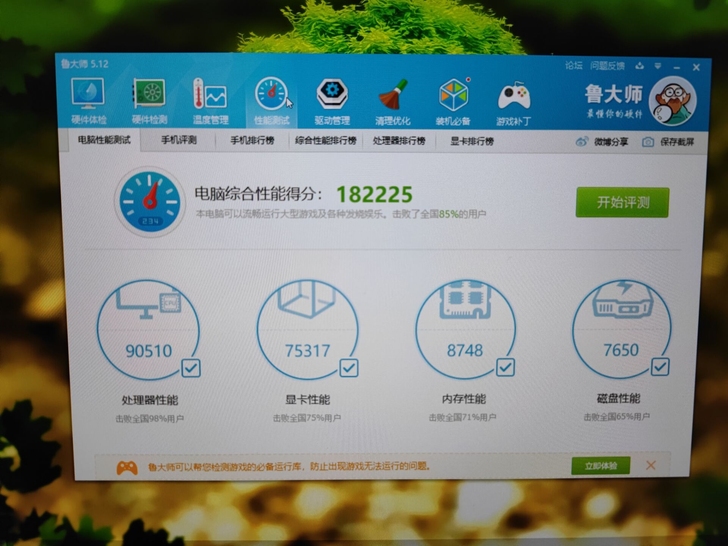Switch to 手机评测 tab
The height and width of the screenshot is (546, 728).
pos(179,140)
